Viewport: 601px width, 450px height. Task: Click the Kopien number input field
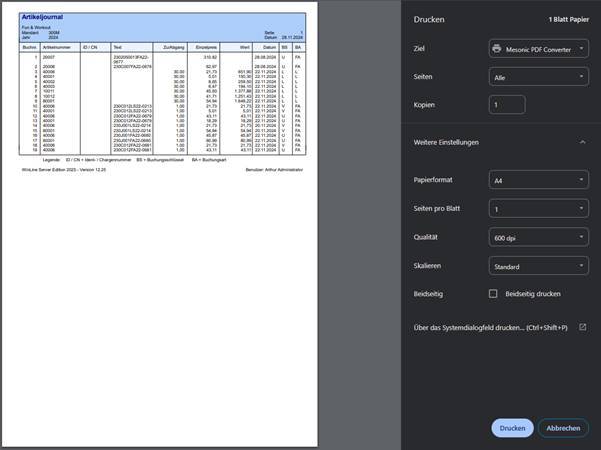tap(507, 105)
